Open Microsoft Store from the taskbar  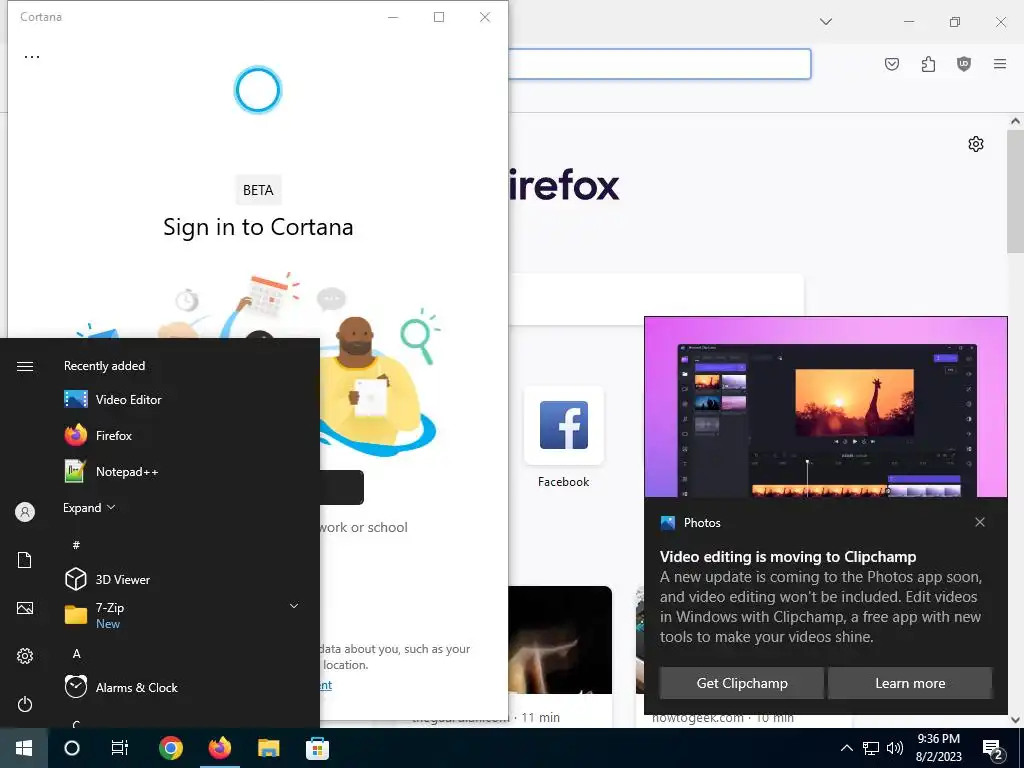(x=317, y=748)
